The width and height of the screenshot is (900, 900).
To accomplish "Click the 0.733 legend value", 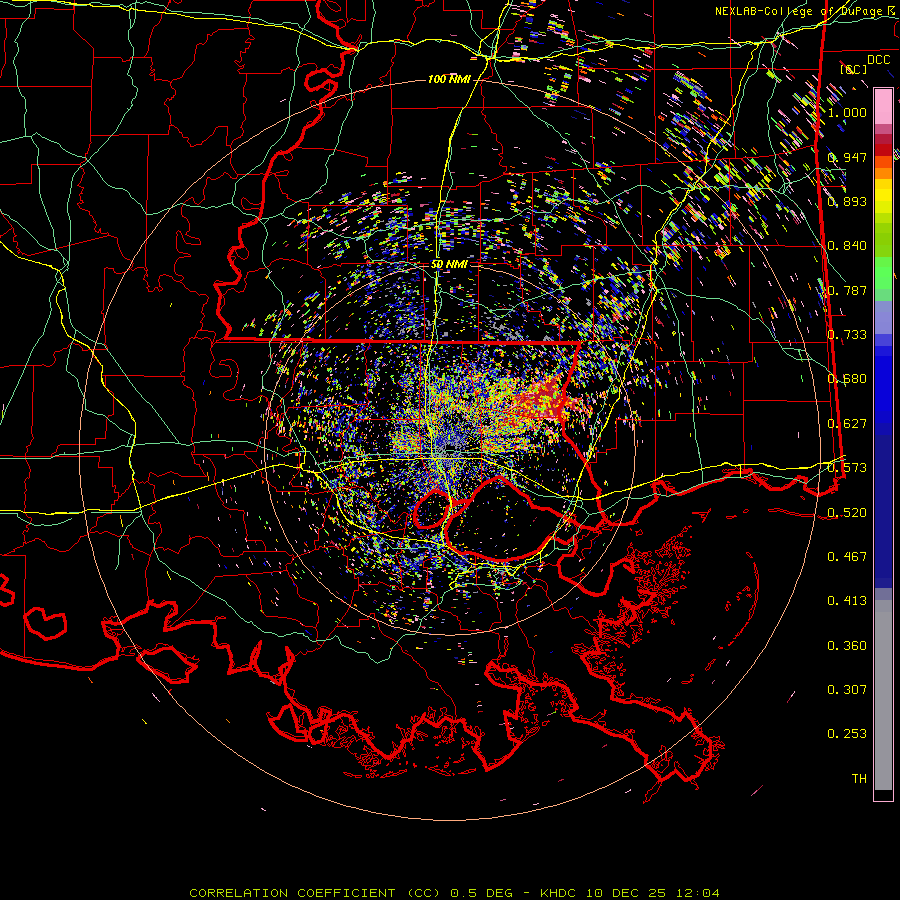I will point(847,335).
